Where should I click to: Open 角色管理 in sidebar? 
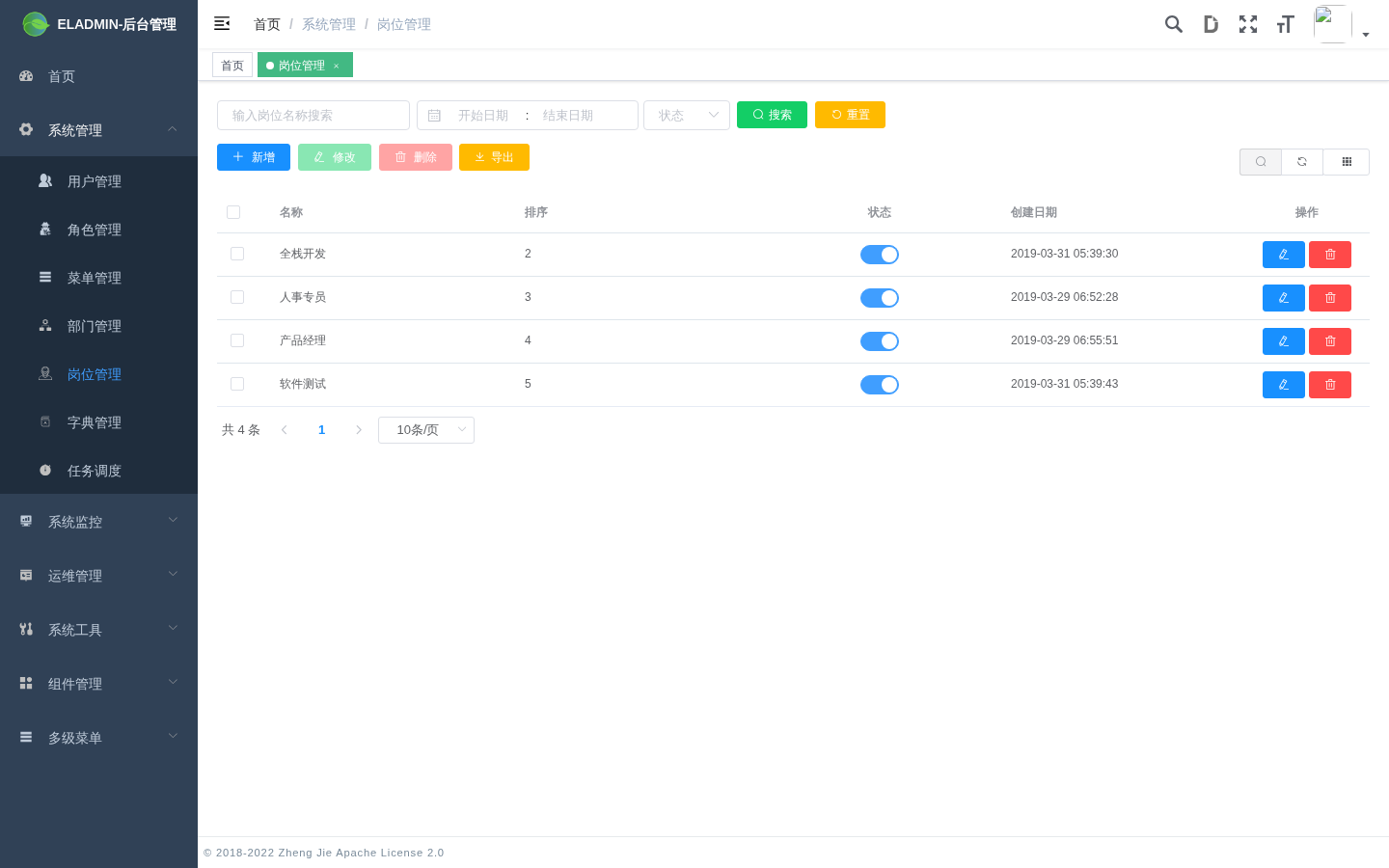point(98,229)
